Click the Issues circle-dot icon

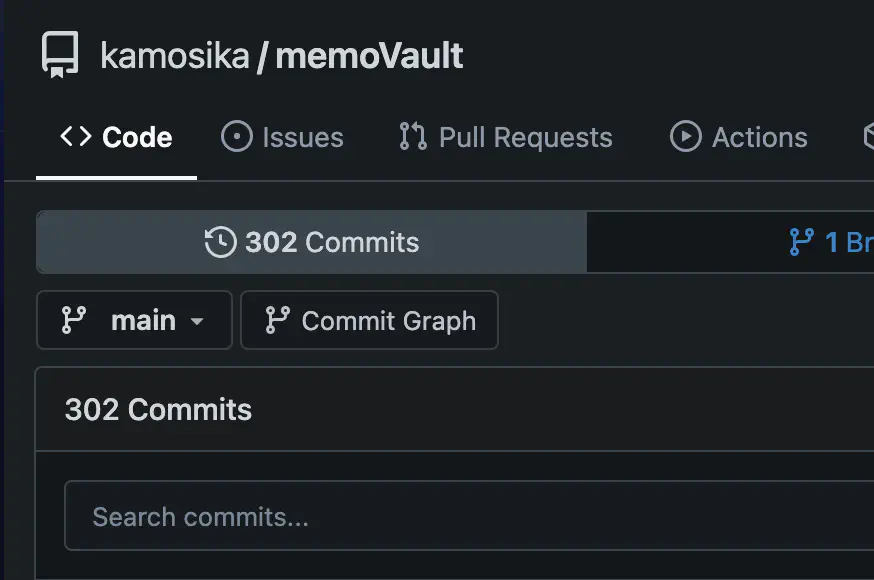[x=237, y=137]
